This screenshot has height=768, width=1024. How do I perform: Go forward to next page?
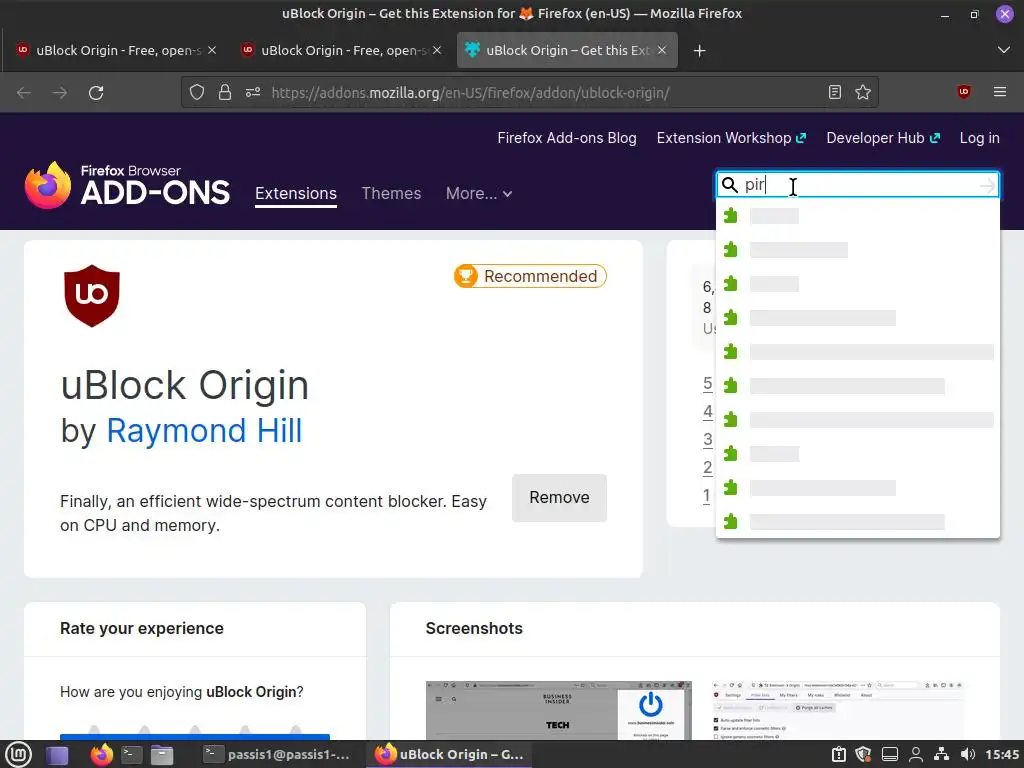pyautogui.click(x=60, y=93)
